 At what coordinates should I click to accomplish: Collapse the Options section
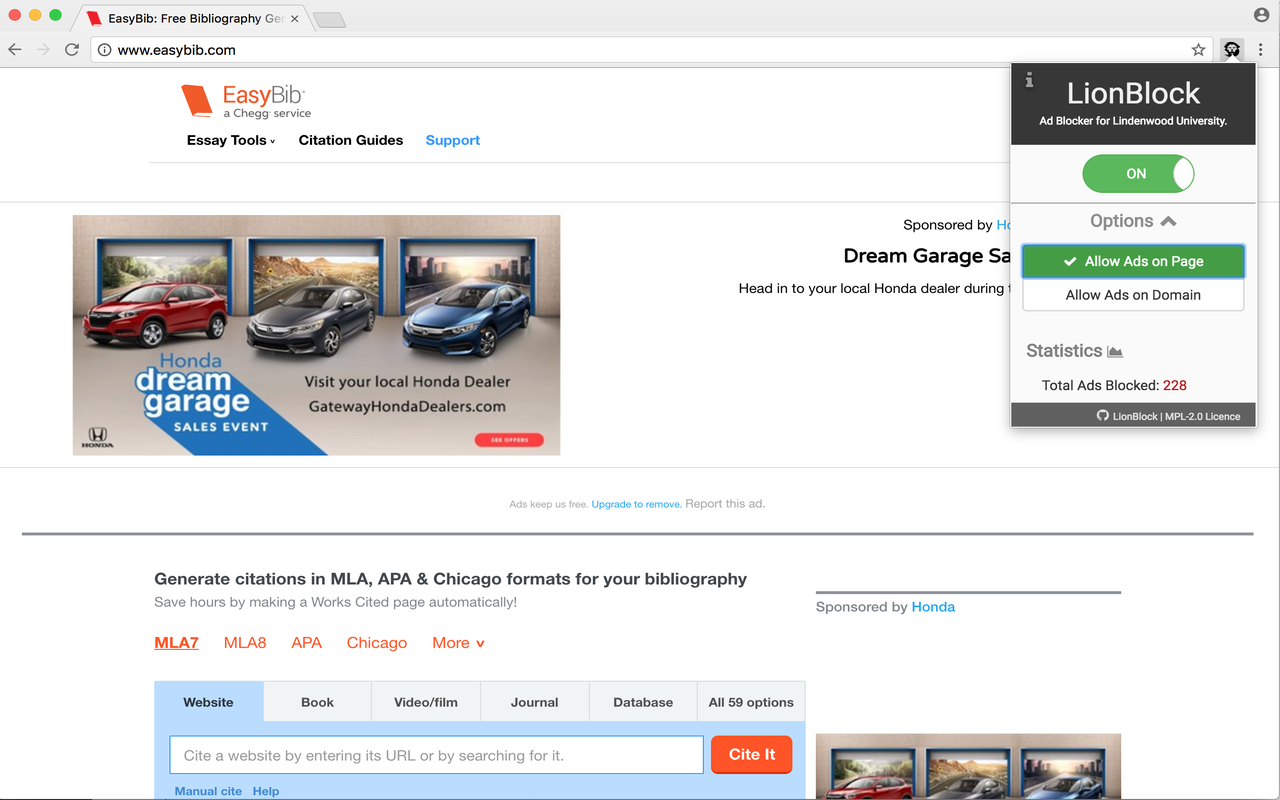point(1133,221)
